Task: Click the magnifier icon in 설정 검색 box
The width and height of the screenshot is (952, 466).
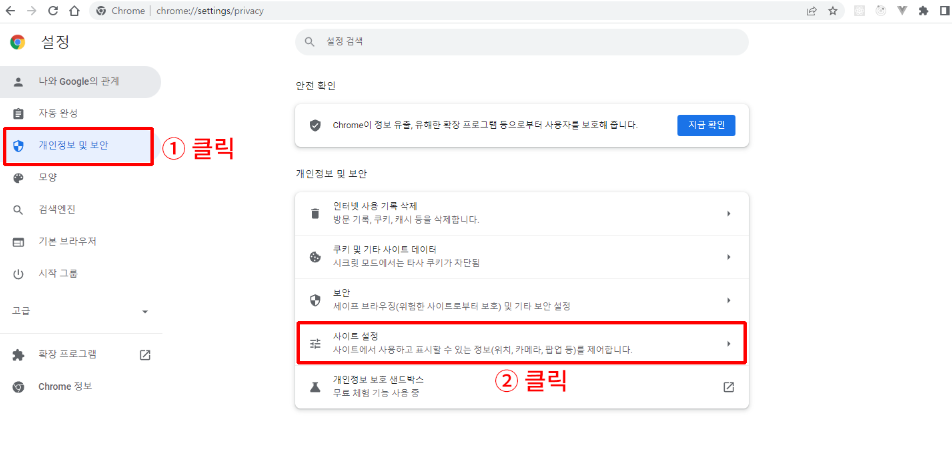Action: click(310, 42)
